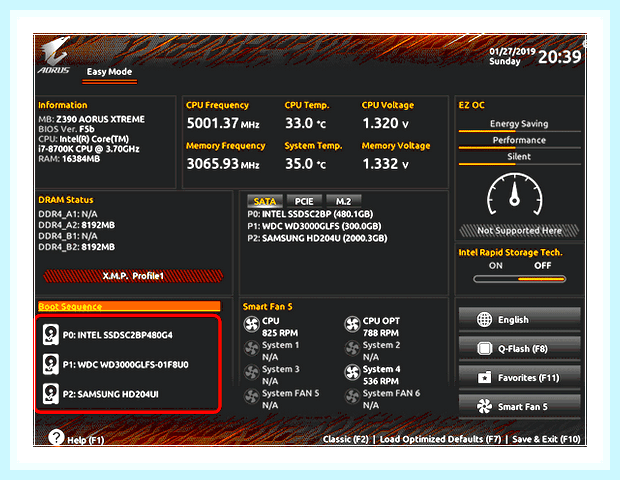Click the System 1 fan icon
620x480 pixels.
pos(251,348)
